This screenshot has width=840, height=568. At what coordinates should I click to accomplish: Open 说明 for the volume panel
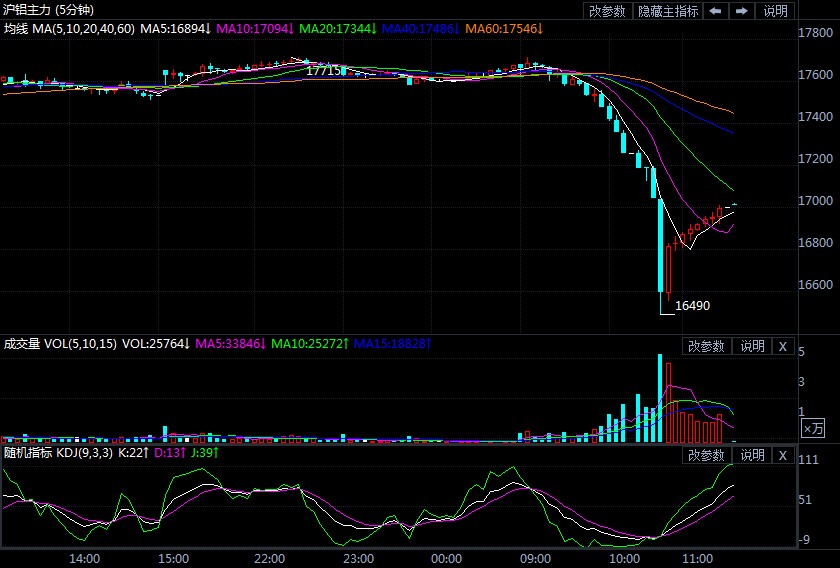pyautogui.click(x=752, y=346)
